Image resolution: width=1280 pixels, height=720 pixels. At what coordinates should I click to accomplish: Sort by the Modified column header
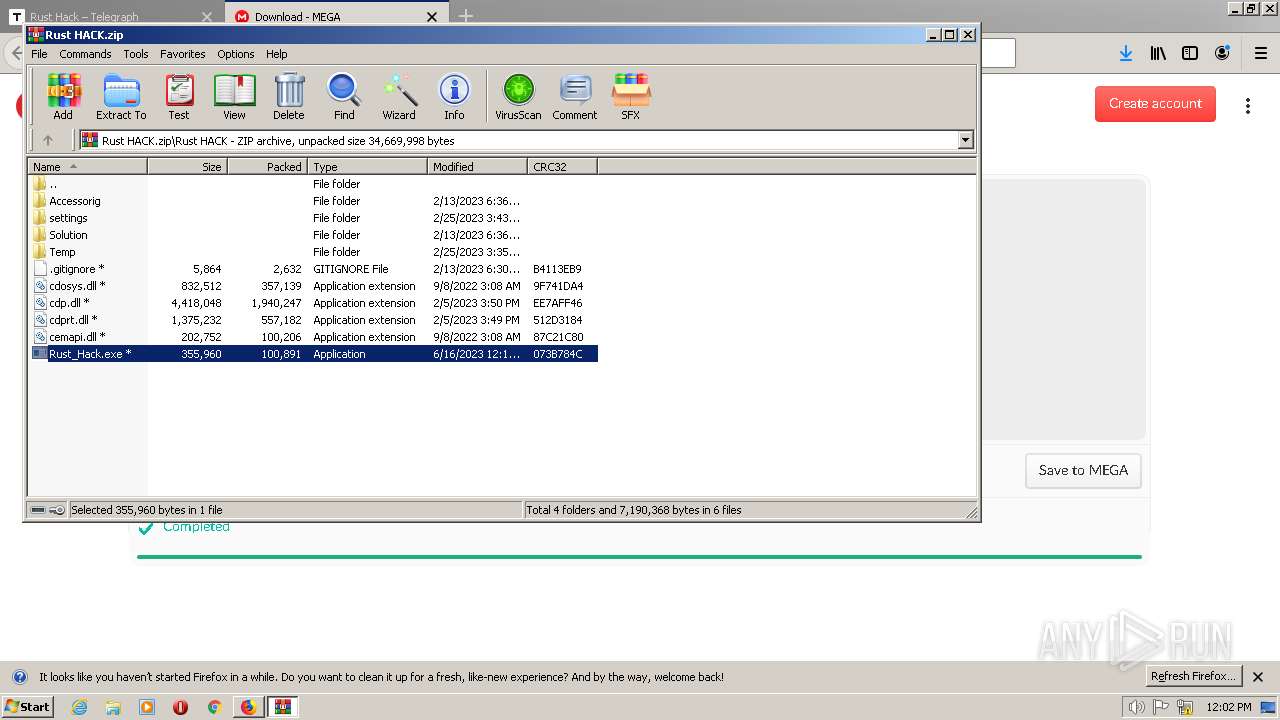pyautogui.click(x=478, y=166)
